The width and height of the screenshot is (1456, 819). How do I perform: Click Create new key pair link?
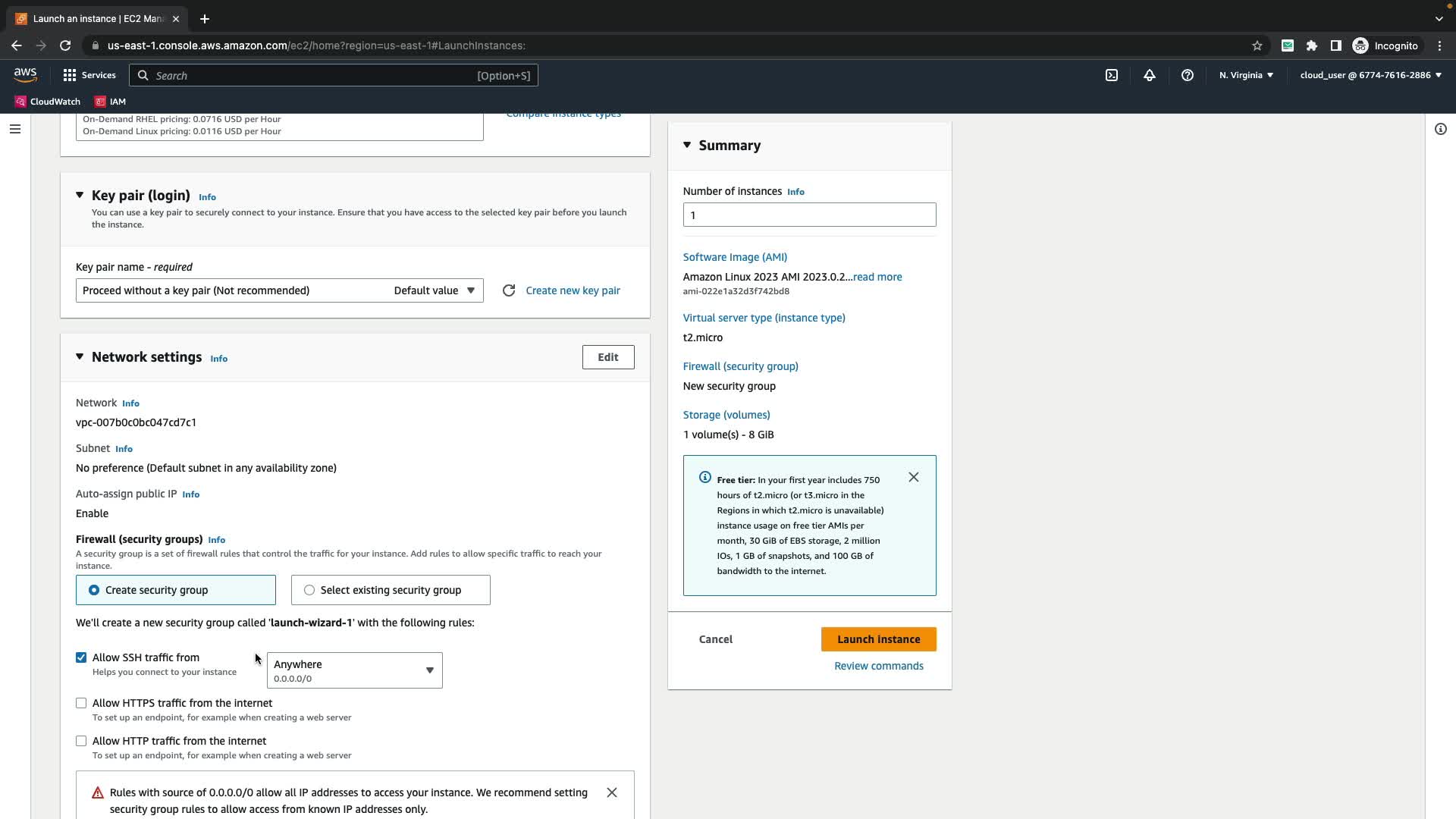(573, 290)
